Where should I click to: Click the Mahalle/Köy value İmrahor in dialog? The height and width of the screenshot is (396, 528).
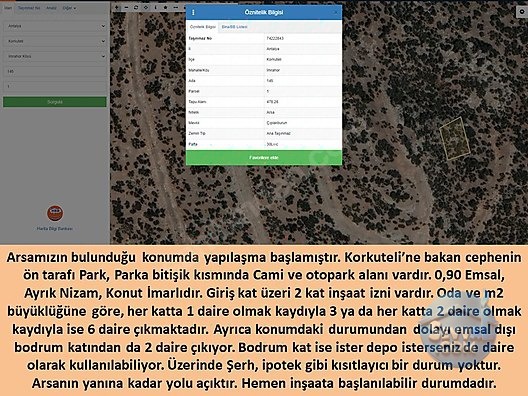tap(273, 70)
